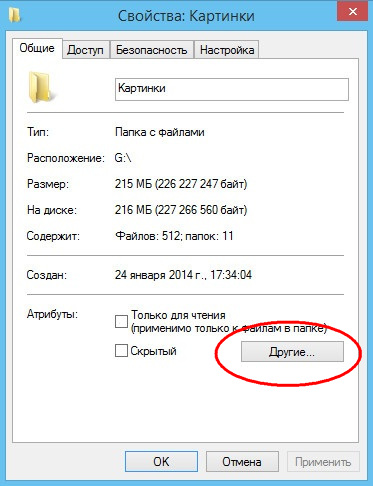The height and width of the screenshot is (486, 373).
Task: Click the Тип: label
Action: (38, 132)
